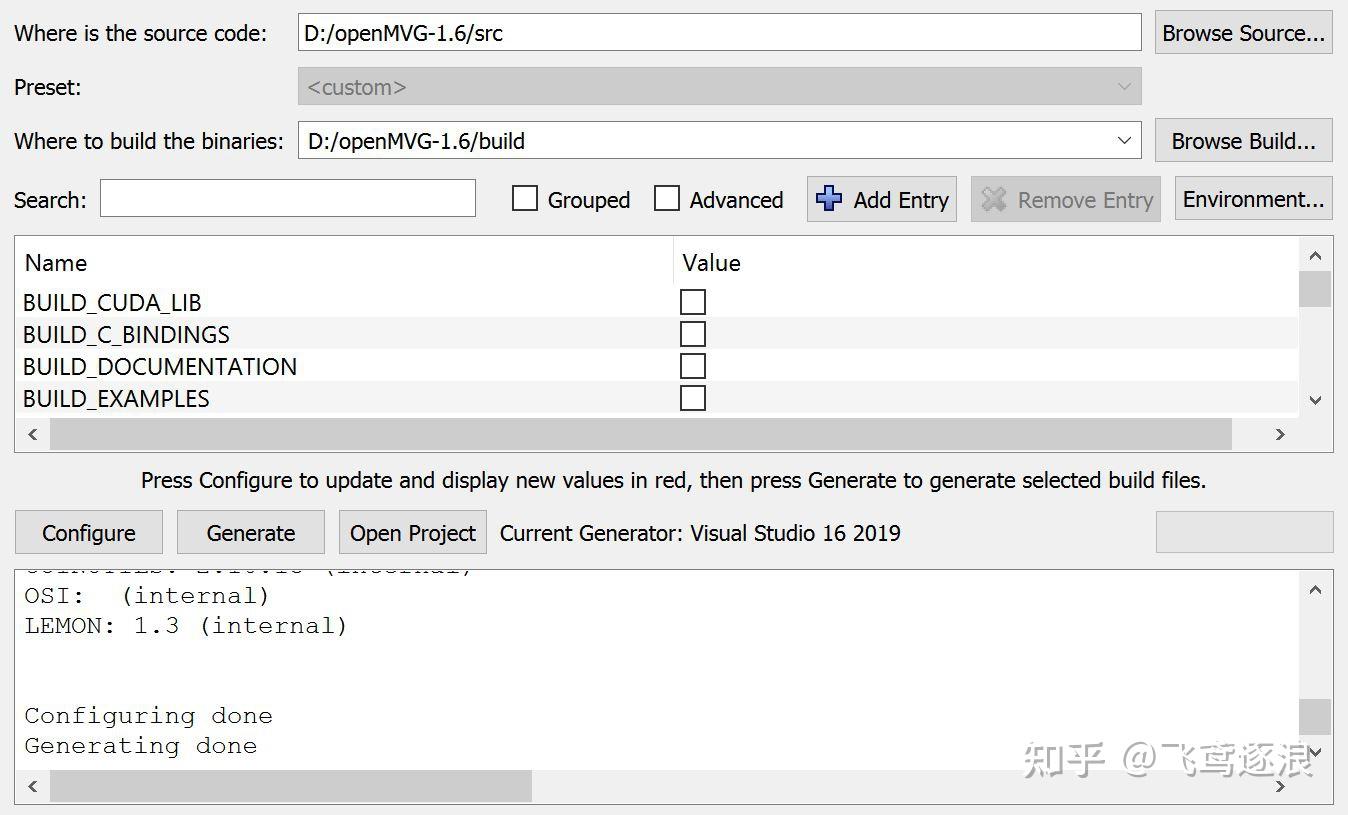
Task: Click the scroll-down arrow on the variables list
Action: tap(1315, 400)
